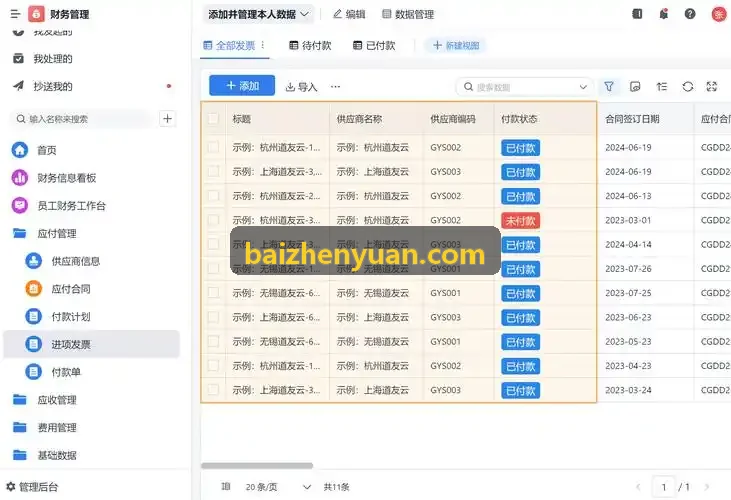Toggle the select-all header checkbox
This screenshot has height=500, width=731.
[x=213, y=119]
